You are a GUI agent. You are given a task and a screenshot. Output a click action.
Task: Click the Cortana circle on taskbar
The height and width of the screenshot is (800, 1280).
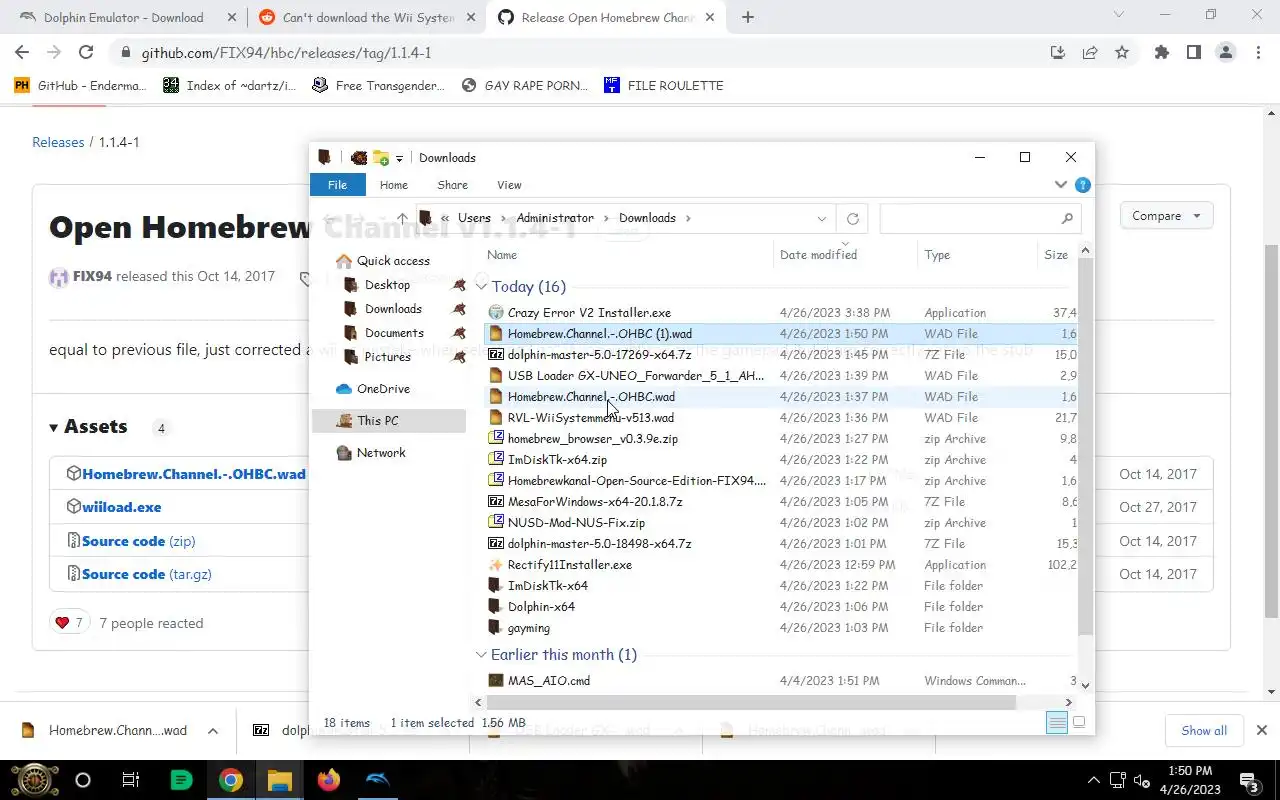[x=82, y=780]
